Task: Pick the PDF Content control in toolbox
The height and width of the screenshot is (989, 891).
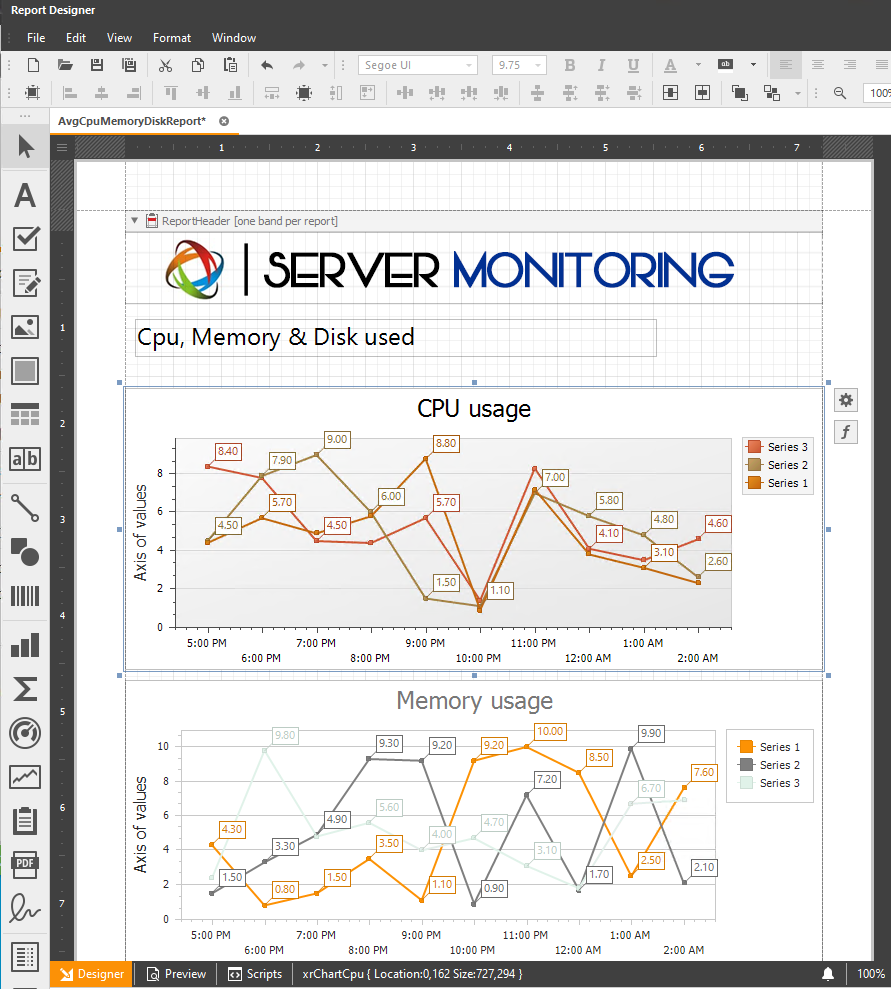Action: click(25, 865)
